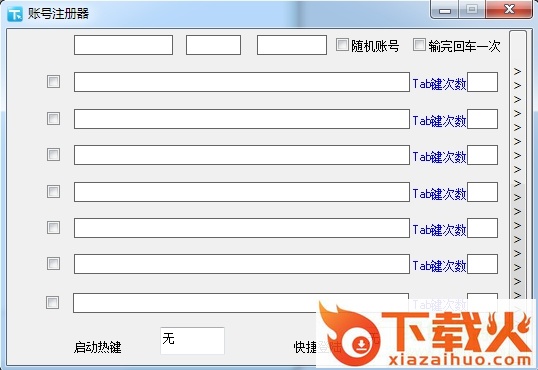Minimize the 账号注册器 window
The height and width of the screenshot is (370, 538).
[445, 10]
